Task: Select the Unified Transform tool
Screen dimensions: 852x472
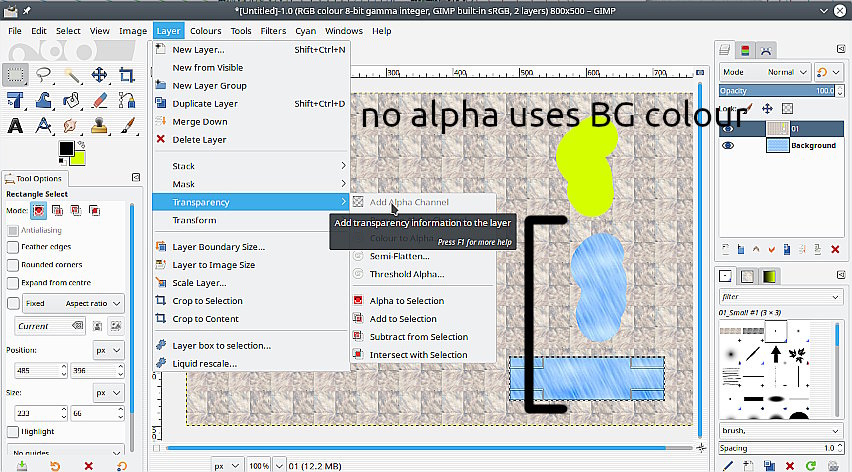Action: [x=15, y=100]
